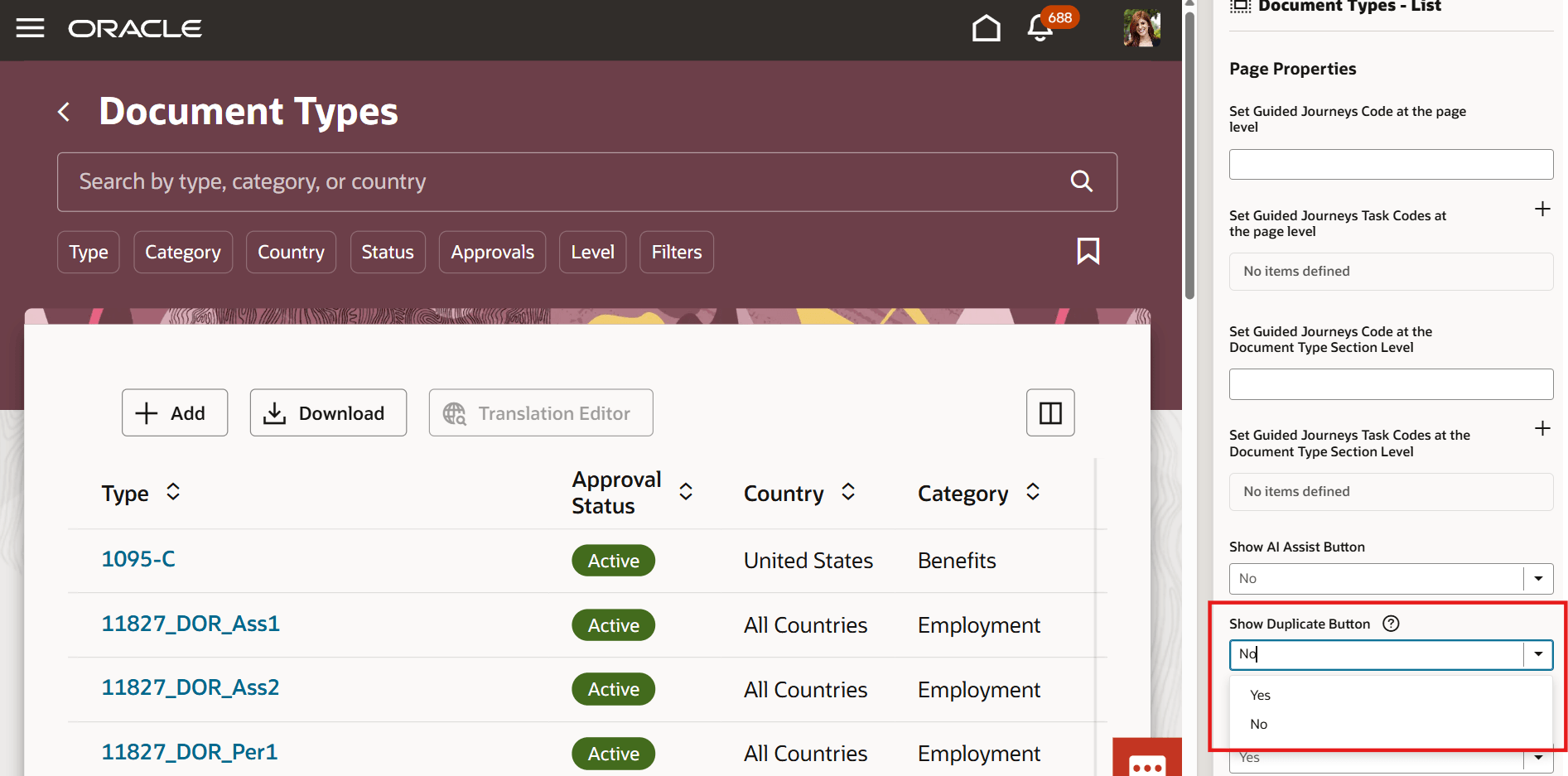The image size is (1568, 776).
Task: Focus the search by type, category, or country field
Action: pyautogui.click(x=587, y=181)
